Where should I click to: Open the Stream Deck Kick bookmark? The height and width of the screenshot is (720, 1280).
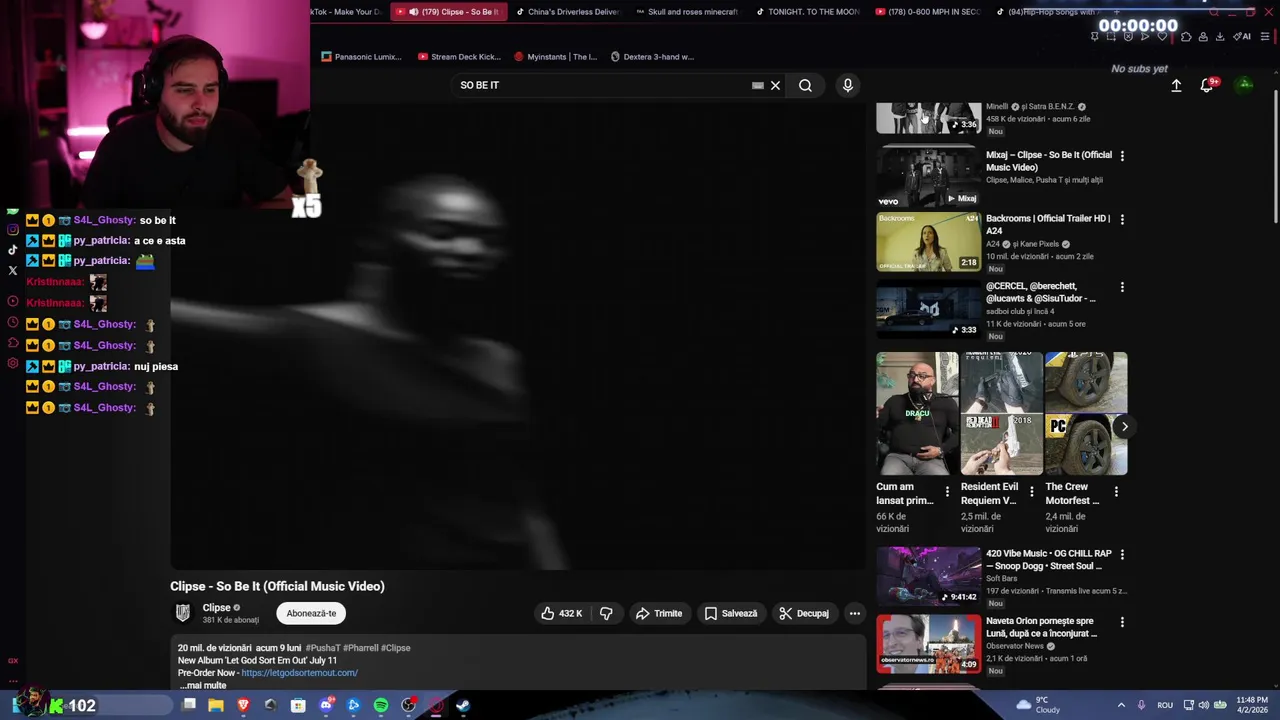[459, 57]
